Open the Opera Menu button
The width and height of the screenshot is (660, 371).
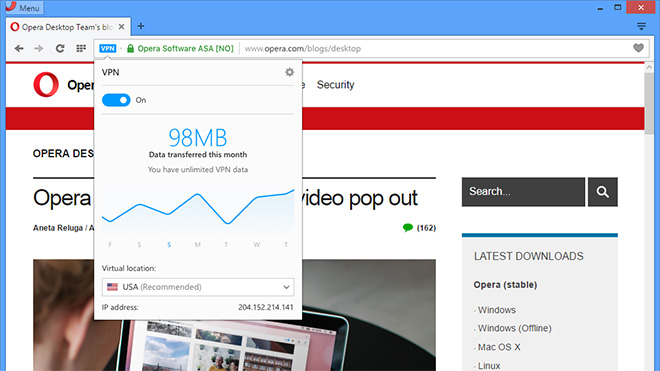(24, 8)
